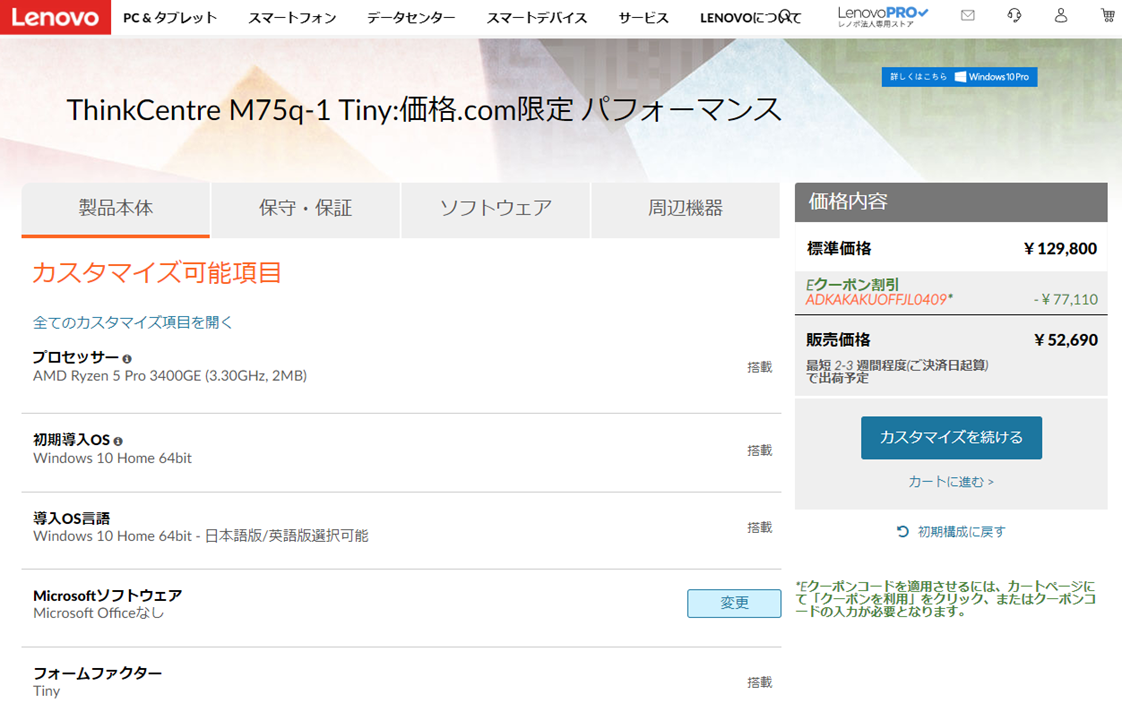Image resolution: width=1122 pixels, height=720 pixels.
Task: Click the プロセッサー row heading
Action: click(x=75, y=357)
